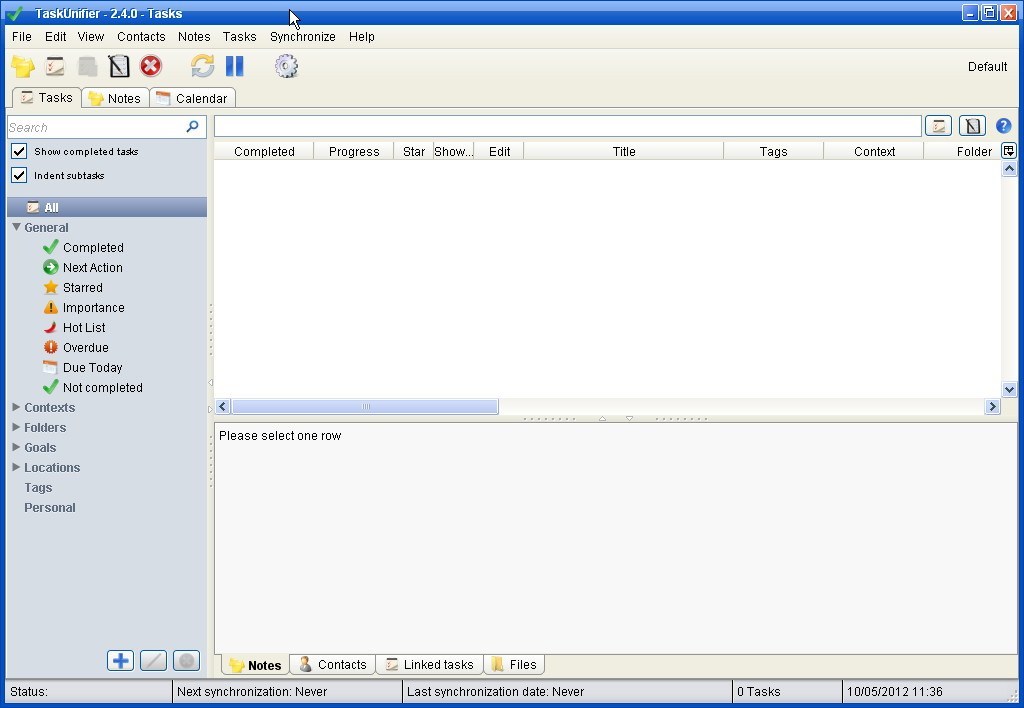Click the add note toolbar icon
Viewport: 1024px width, 708px height.
point(23,66)
